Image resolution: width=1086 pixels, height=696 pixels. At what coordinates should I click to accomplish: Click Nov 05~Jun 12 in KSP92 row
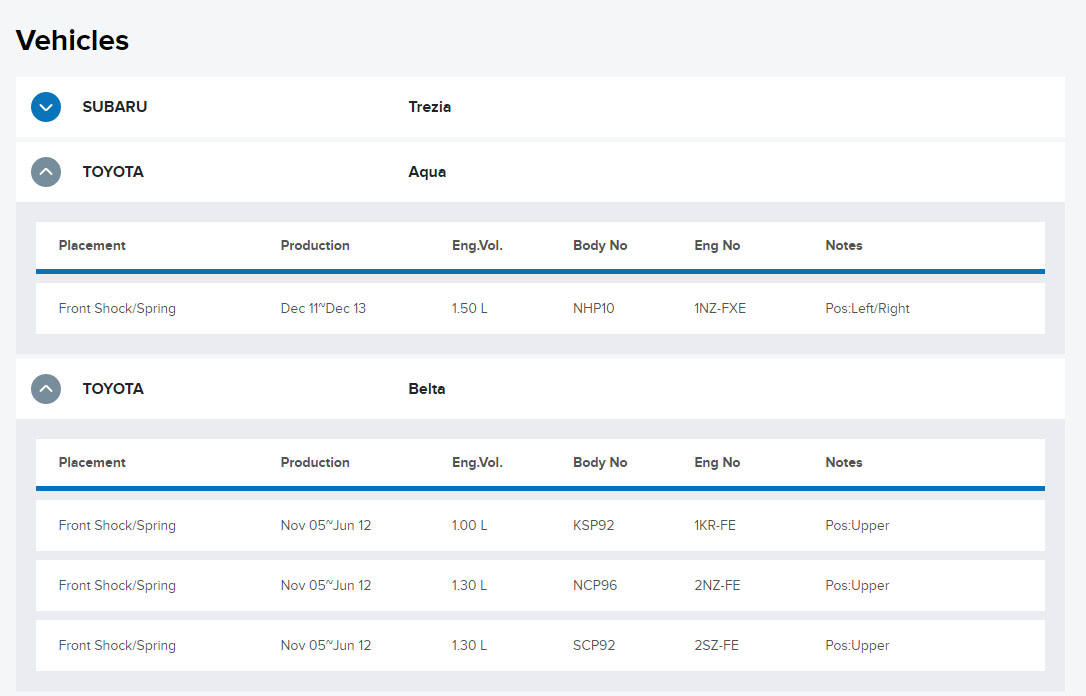[326, 525]
